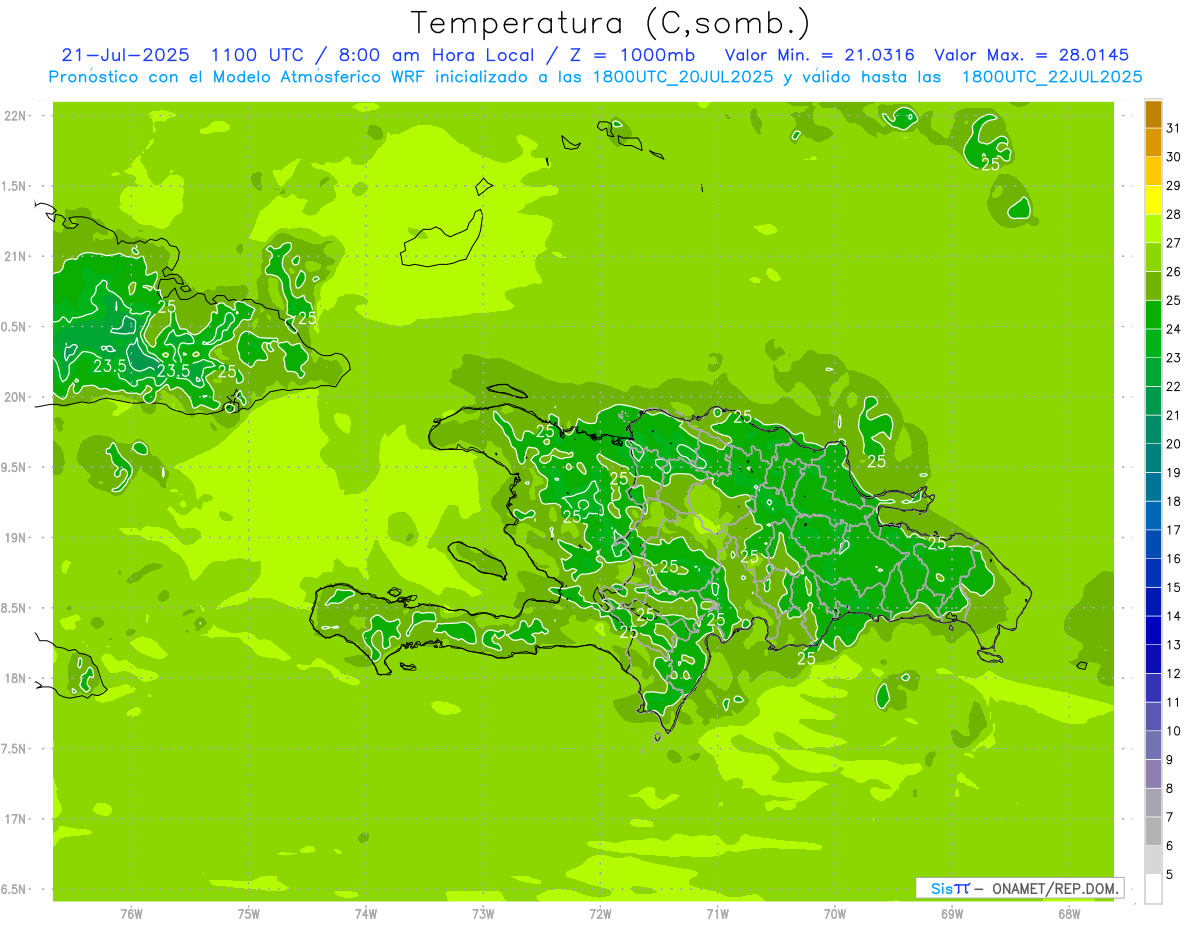
Task: Click the "20N" latitude axis label
Action: point(15,397)
